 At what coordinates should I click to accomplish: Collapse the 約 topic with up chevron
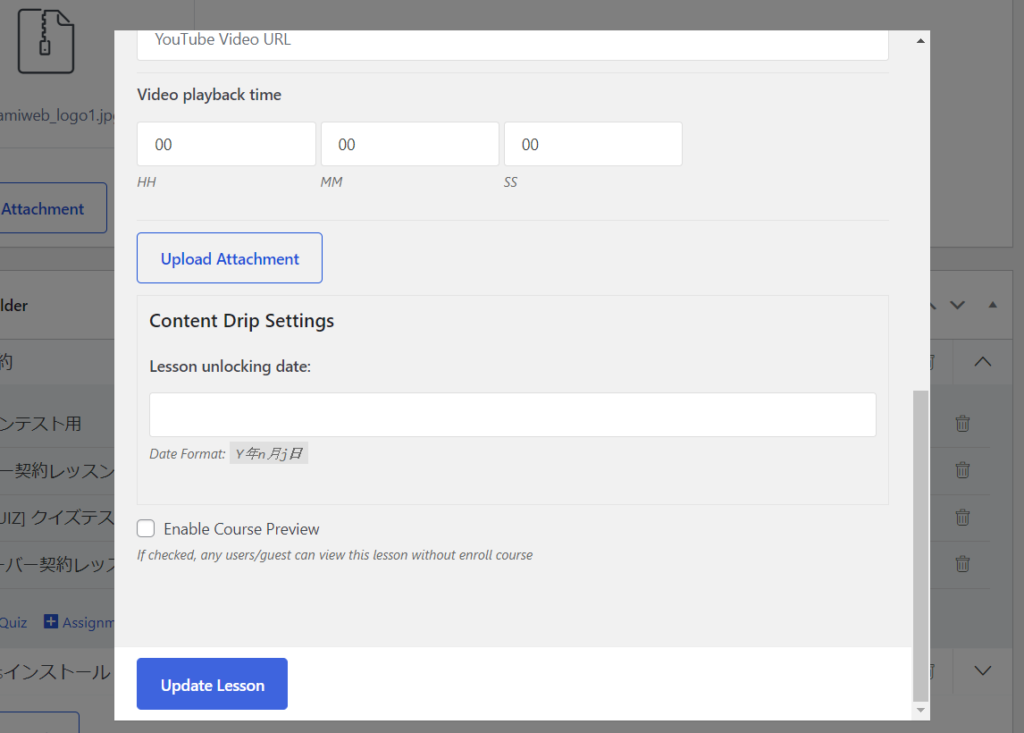coord(982,362)
